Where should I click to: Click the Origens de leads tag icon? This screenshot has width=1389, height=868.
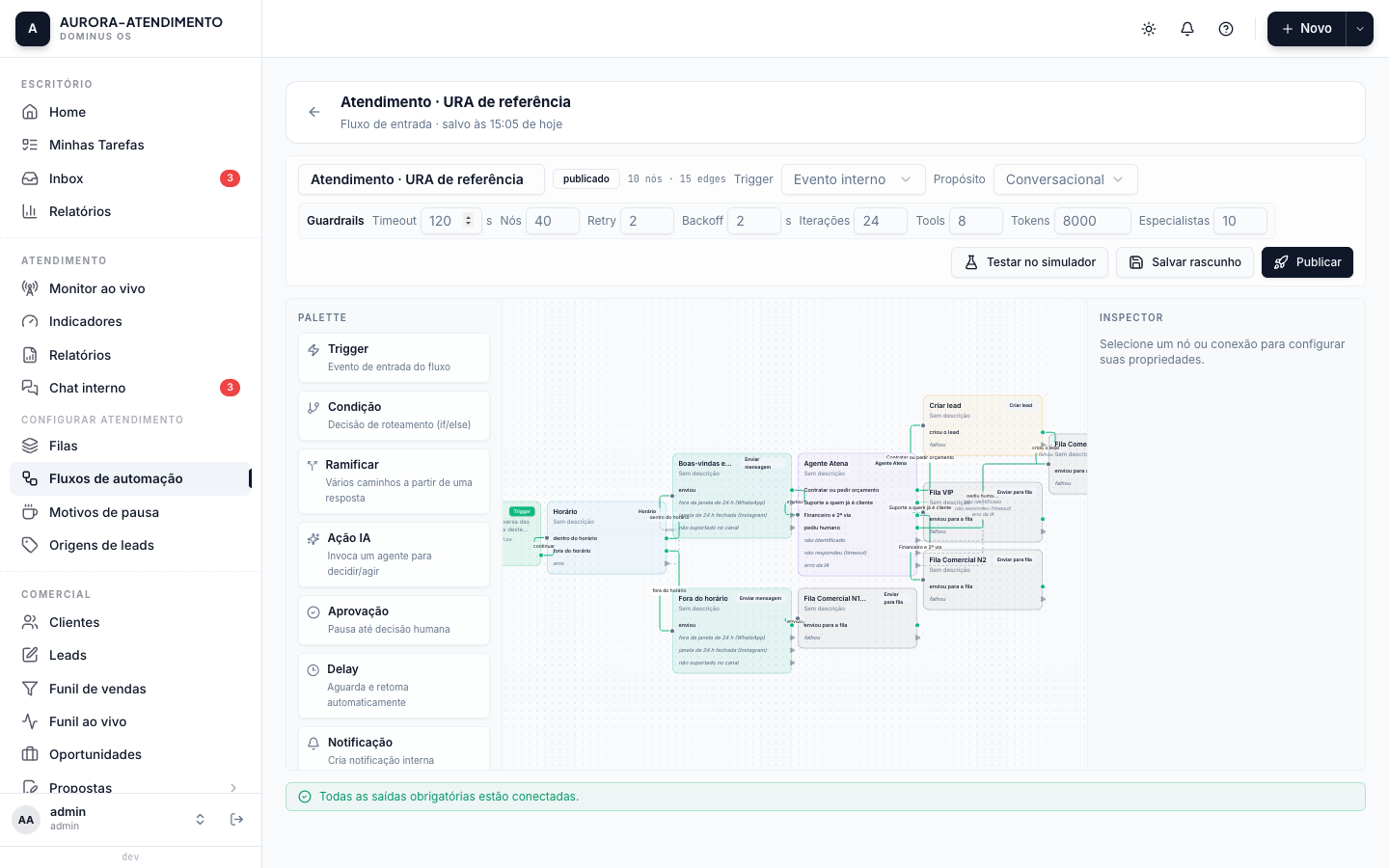(x=30, y=545)
